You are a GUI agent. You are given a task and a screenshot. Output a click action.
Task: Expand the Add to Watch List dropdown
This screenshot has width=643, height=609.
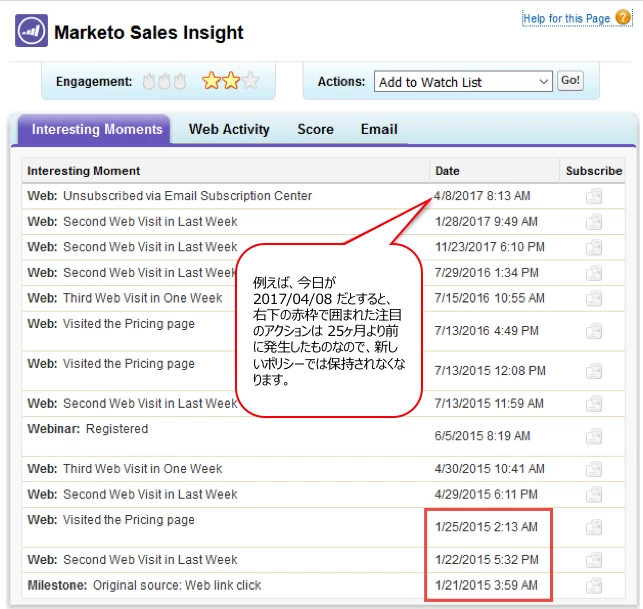coord(463,82)
